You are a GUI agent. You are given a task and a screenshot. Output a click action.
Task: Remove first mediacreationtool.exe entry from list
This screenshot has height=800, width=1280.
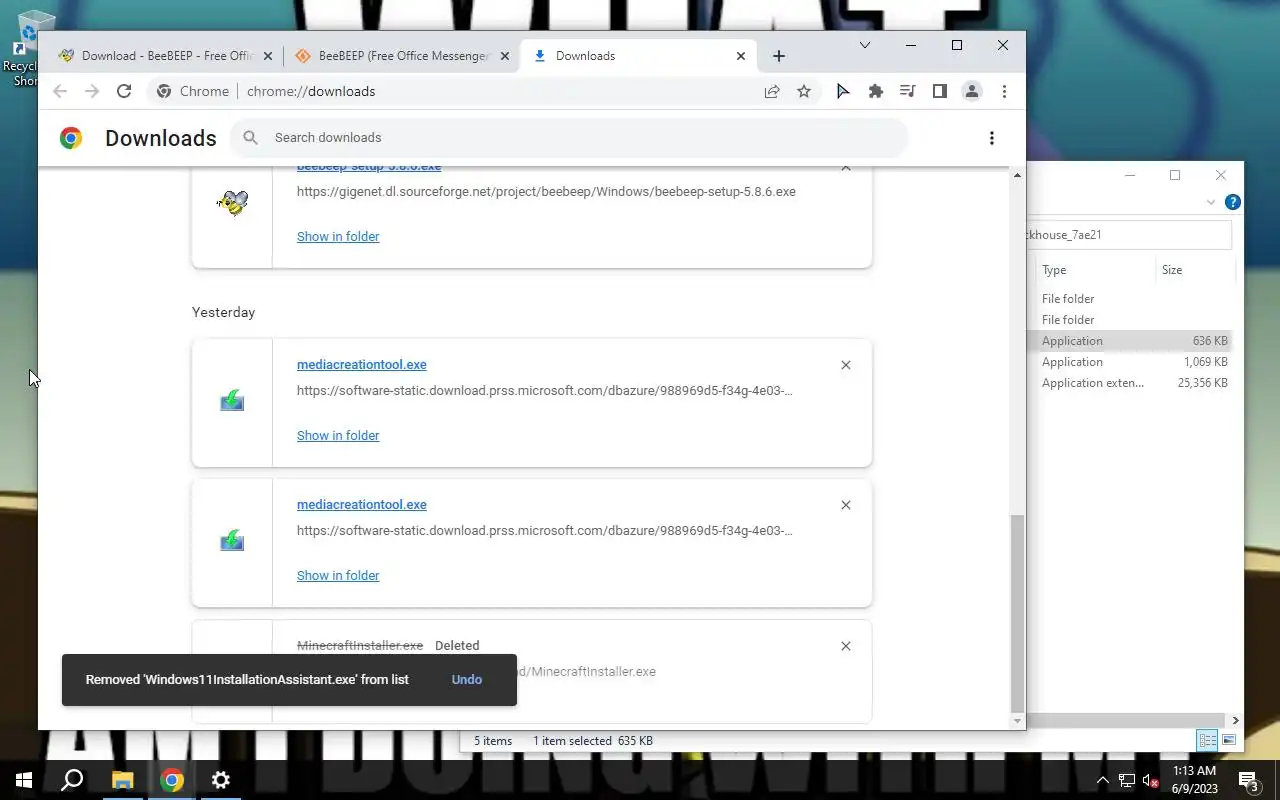click(x=846, y=365)
